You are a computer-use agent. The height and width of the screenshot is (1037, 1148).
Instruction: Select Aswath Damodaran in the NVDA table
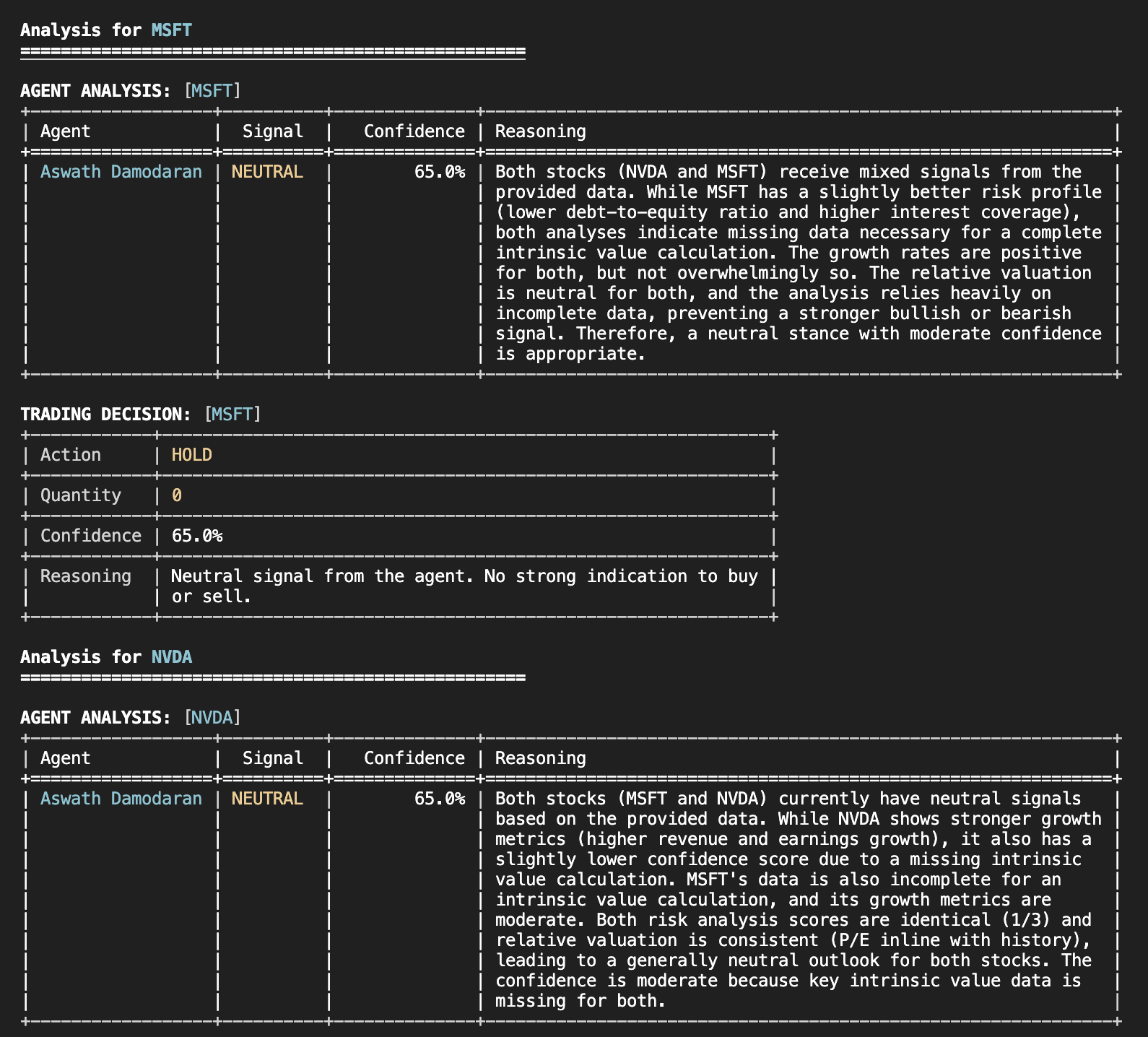pos(121,799)
